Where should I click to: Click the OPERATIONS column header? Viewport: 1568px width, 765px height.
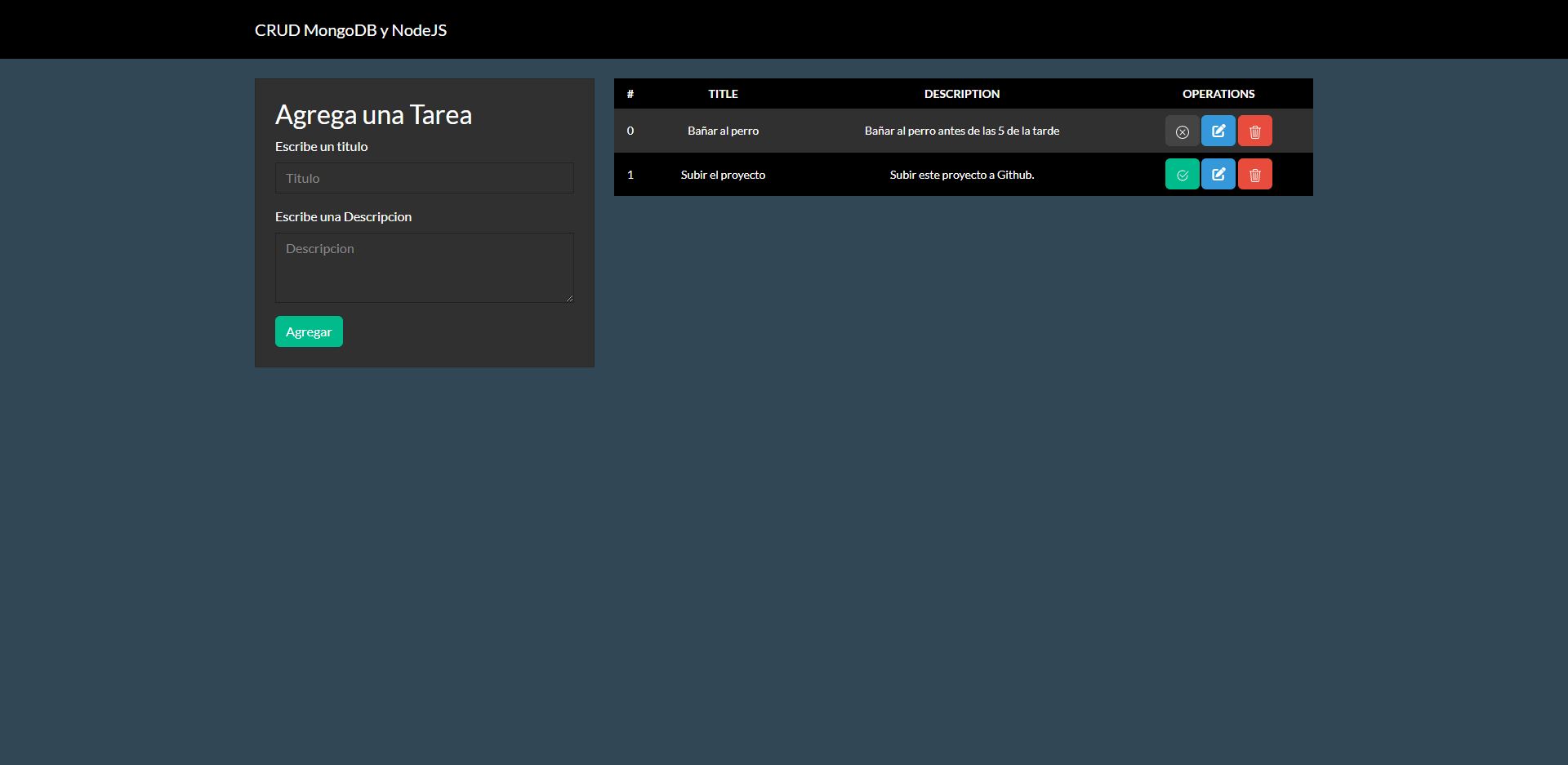(x=1218, y=94)
